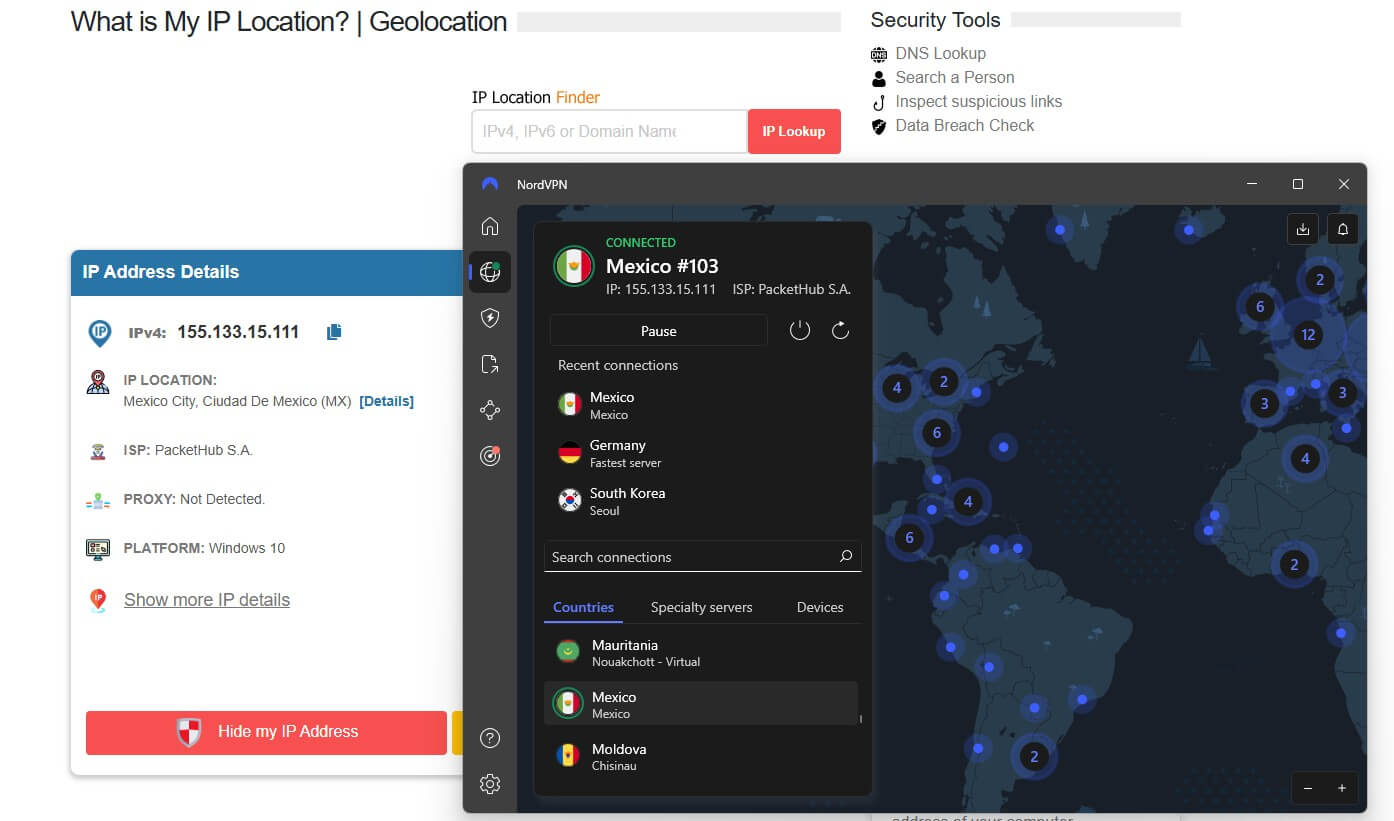Open the file share sidebar icon
This screenshot has height=821, width=1394.
[x=490, y=364]
